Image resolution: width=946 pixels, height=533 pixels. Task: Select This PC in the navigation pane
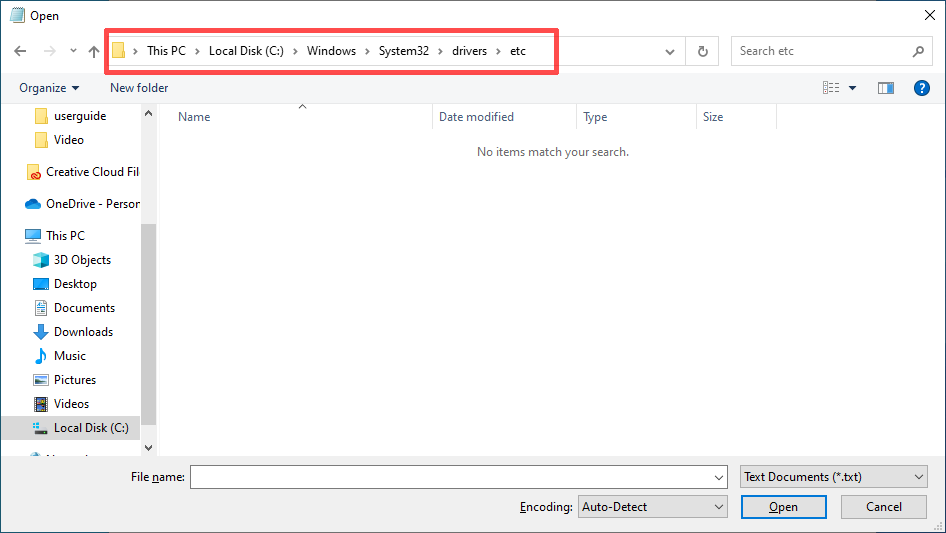point(55,236)
